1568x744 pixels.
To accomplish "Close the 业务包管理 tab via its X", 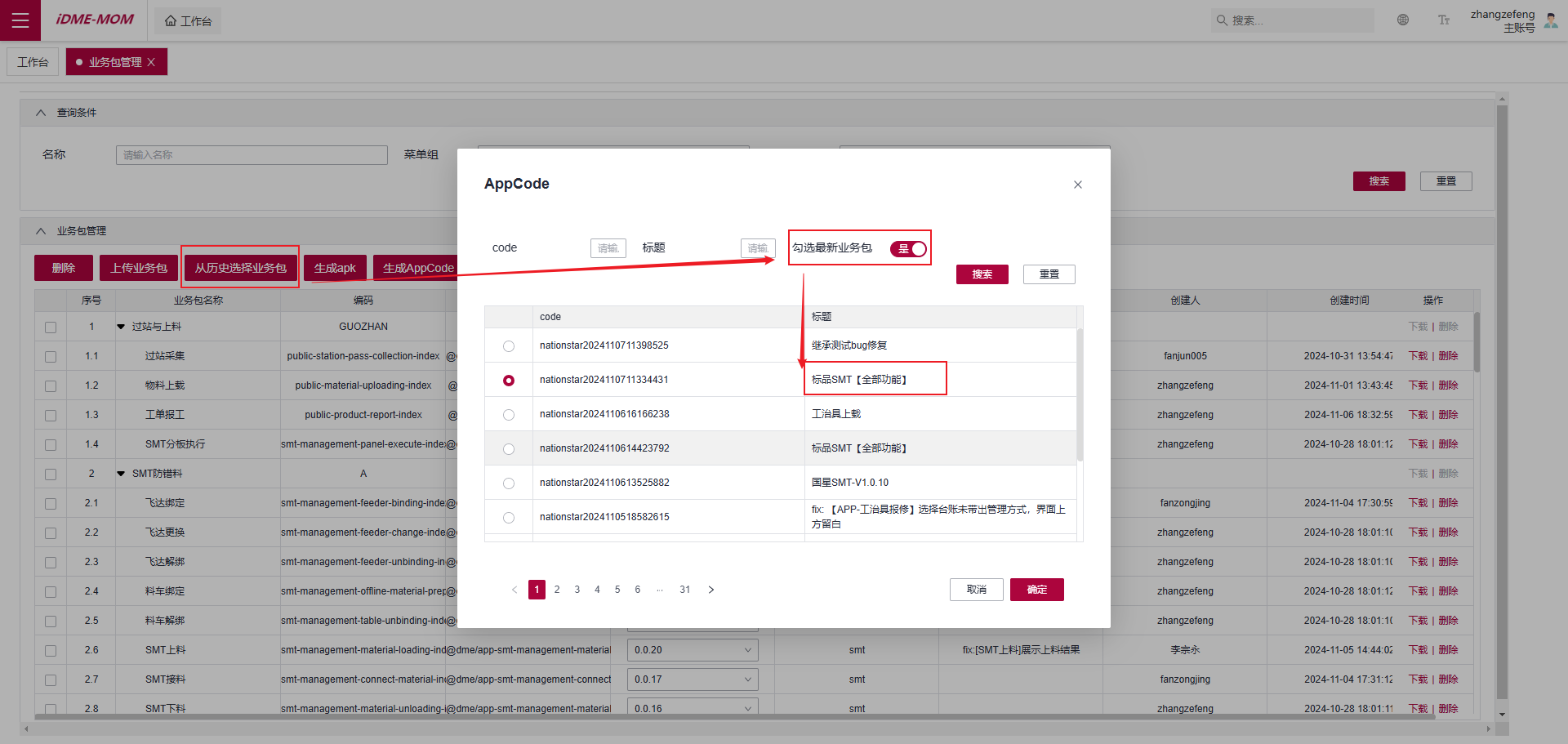I will click(x=151, y=62).
